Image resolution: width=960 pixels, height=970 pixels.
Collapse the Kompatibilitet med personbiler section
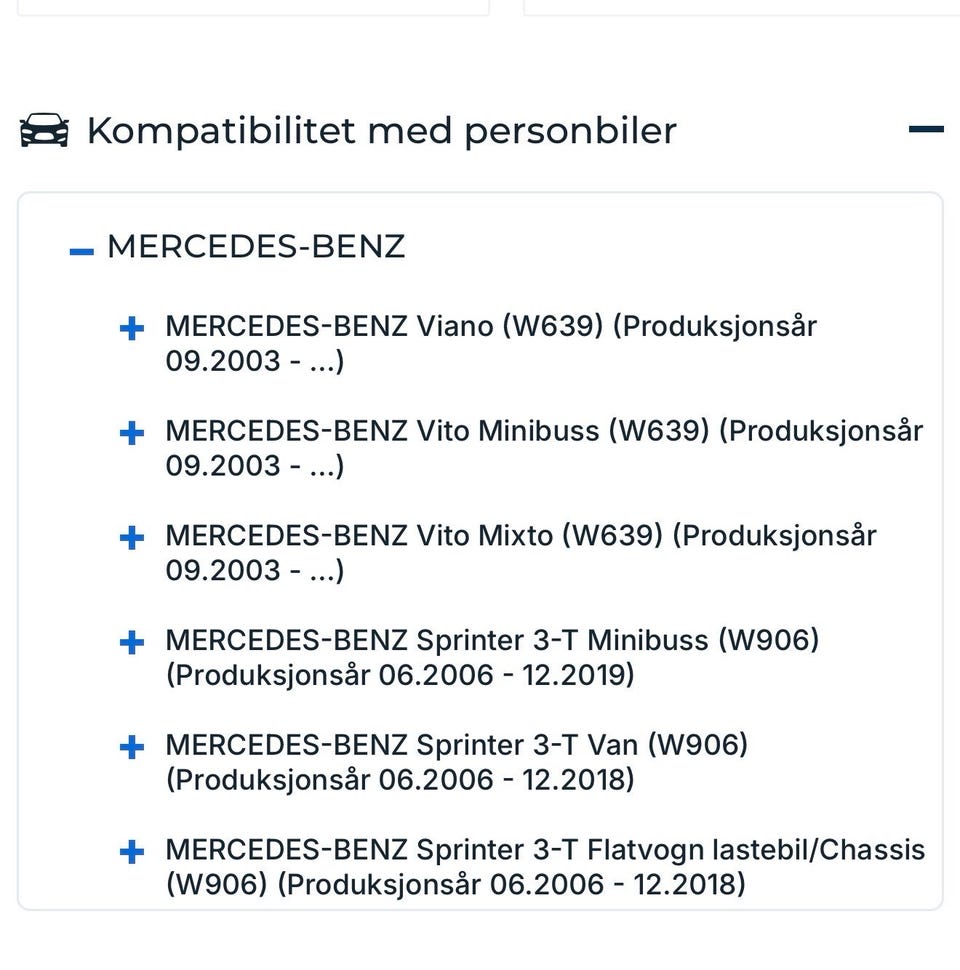click(926, 128)
